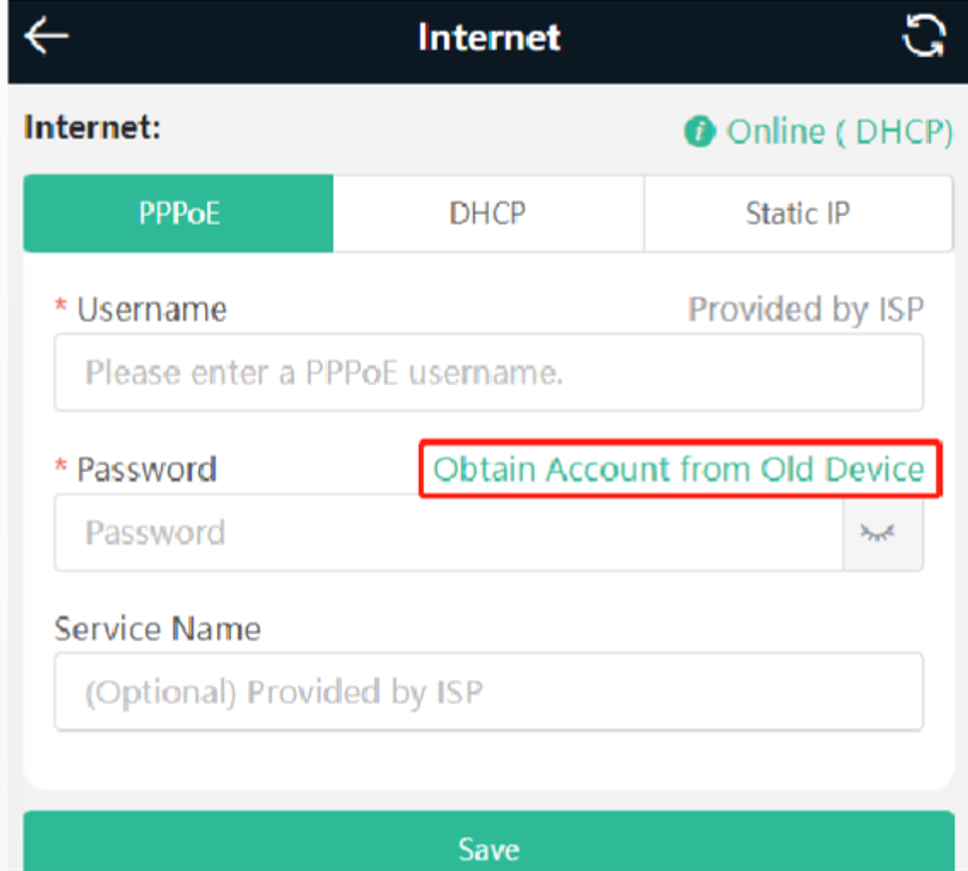Click the red asterisk beside Username
This screenshot has width=968, height=871.
(x=60, y=306)
